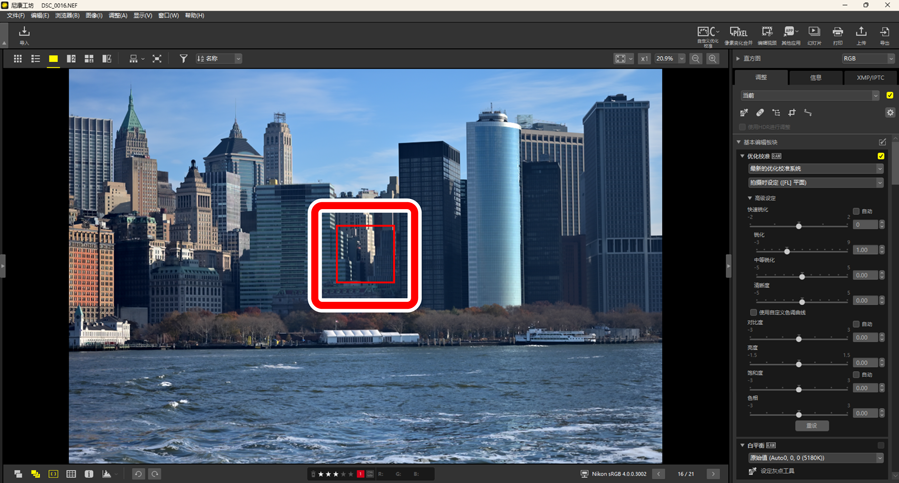The width and height of the screenshot is (899, 483).
Task: Enable 使用自定义曲调曲线 checkbox
Action: pos(753,312)
